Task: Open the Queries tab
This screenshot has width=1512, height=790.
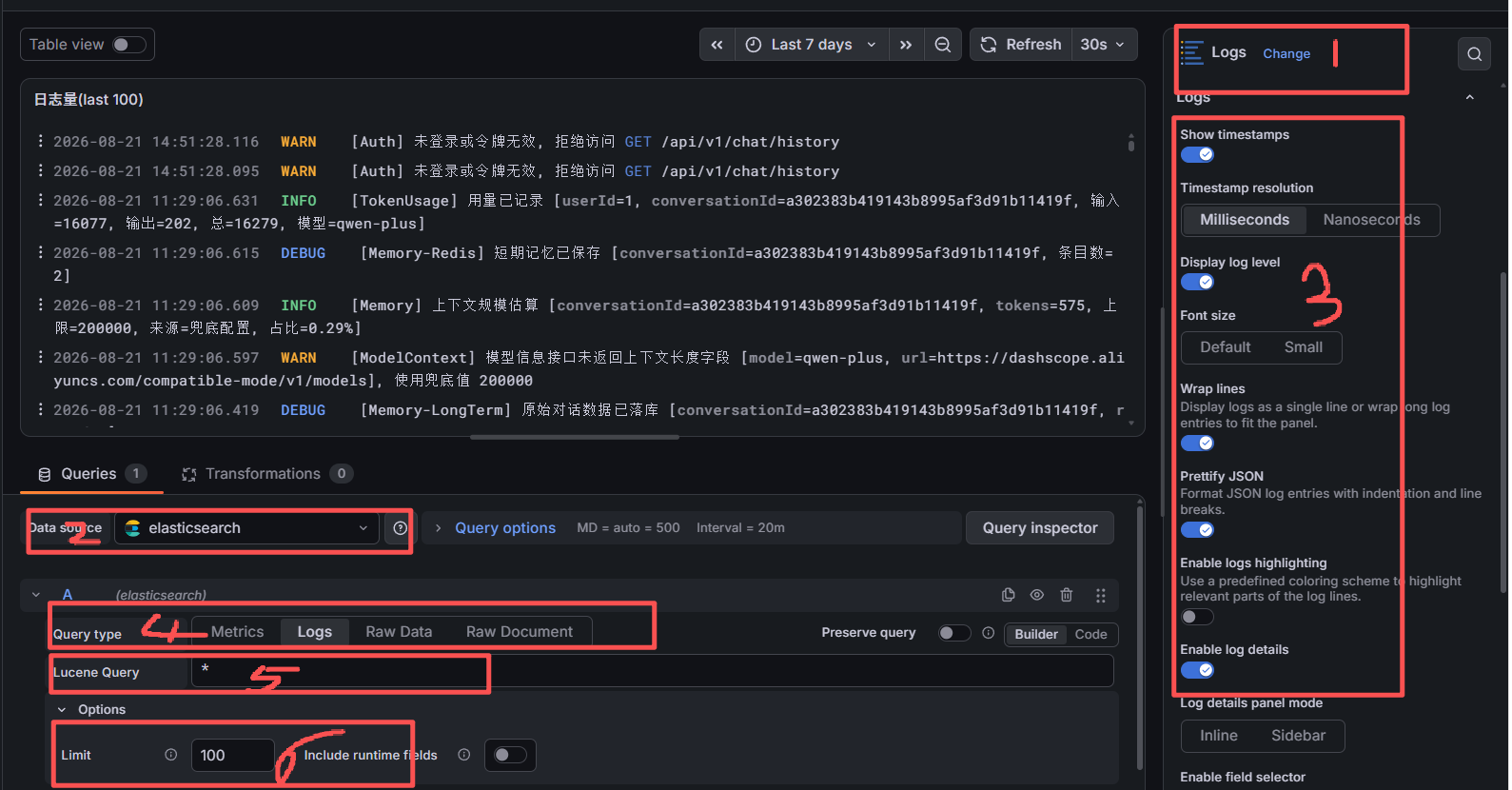Action: click(x=91, y=474)
